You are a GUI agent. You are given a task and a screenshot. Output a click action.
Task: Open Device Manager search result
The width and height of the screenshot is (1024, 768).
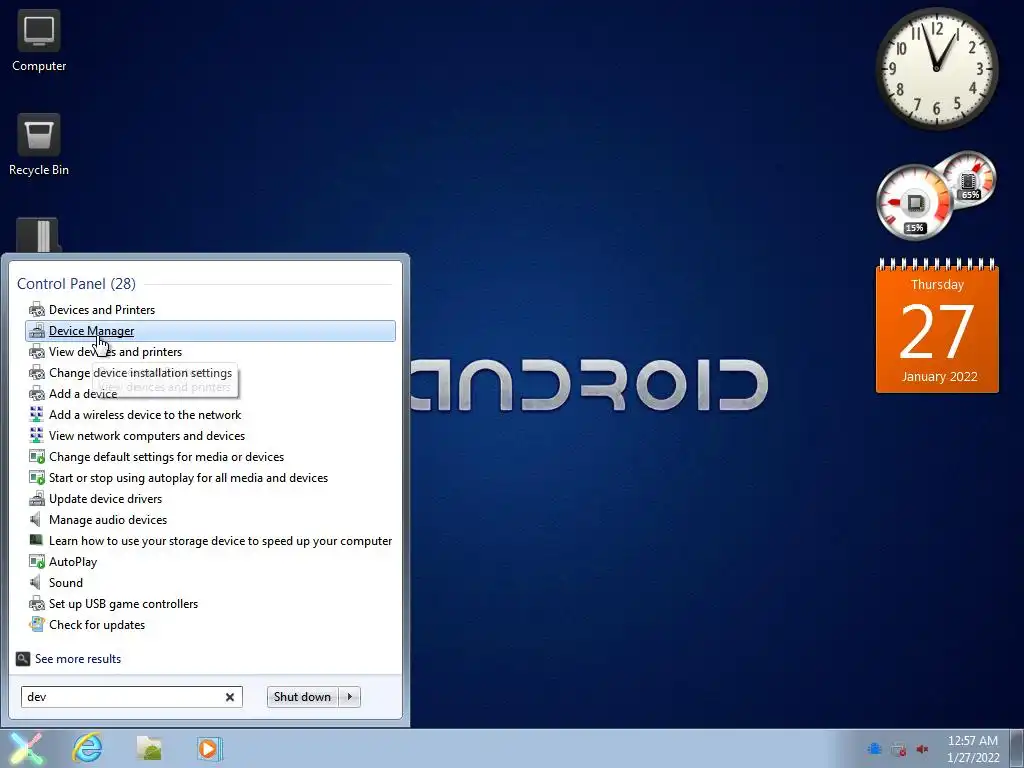[x=210, y=331]
